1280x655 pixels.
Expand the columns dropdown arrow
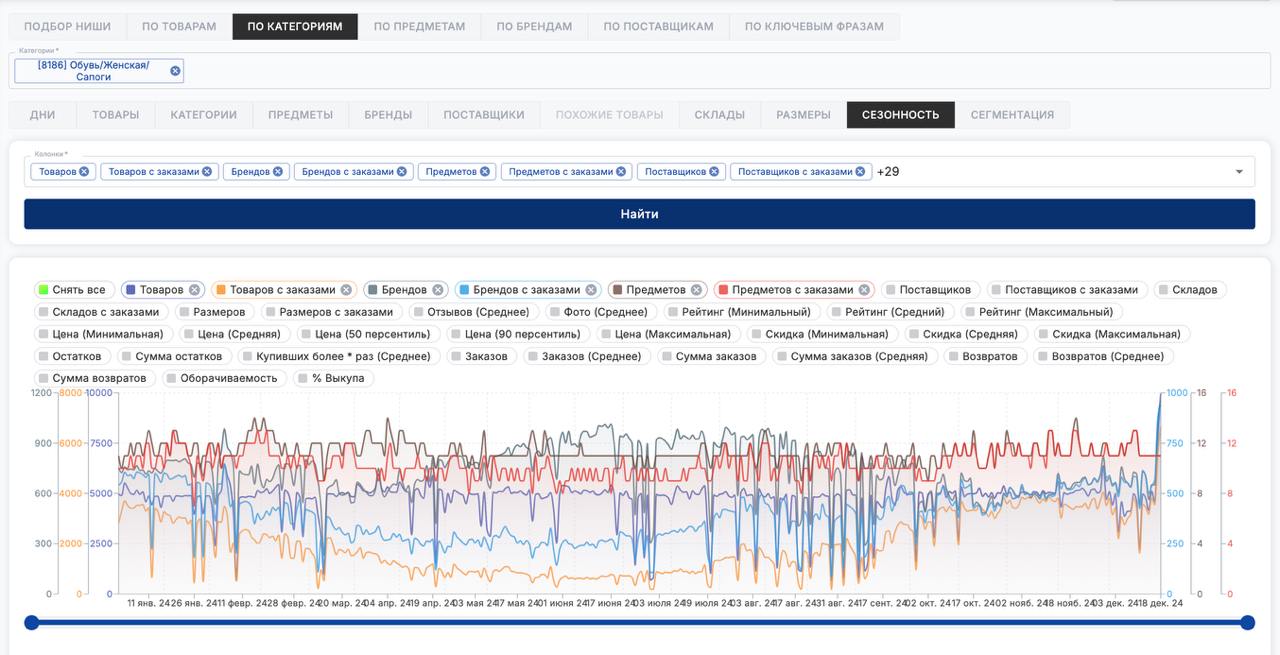(x=1239, y=172)
